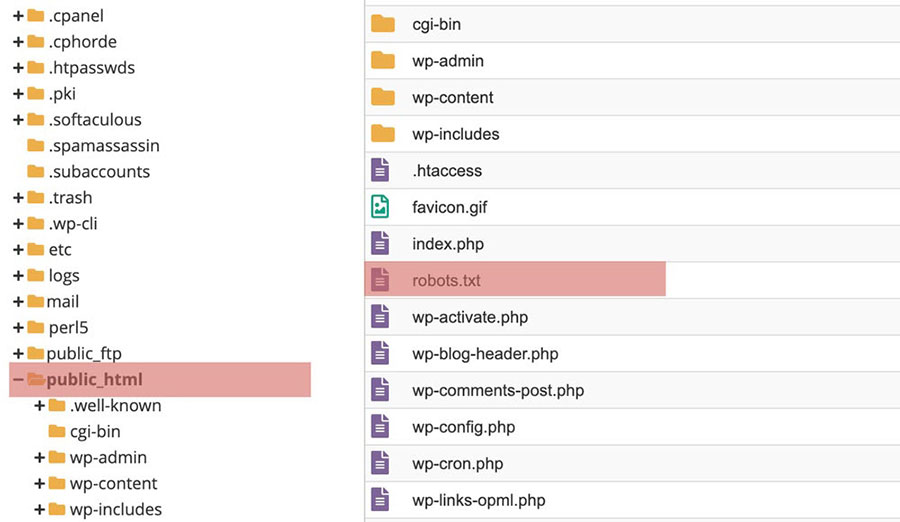Click the .subaccounts folder icon
Image resolution: width=900 pixels, height=522 pixels.
[36, 171]
